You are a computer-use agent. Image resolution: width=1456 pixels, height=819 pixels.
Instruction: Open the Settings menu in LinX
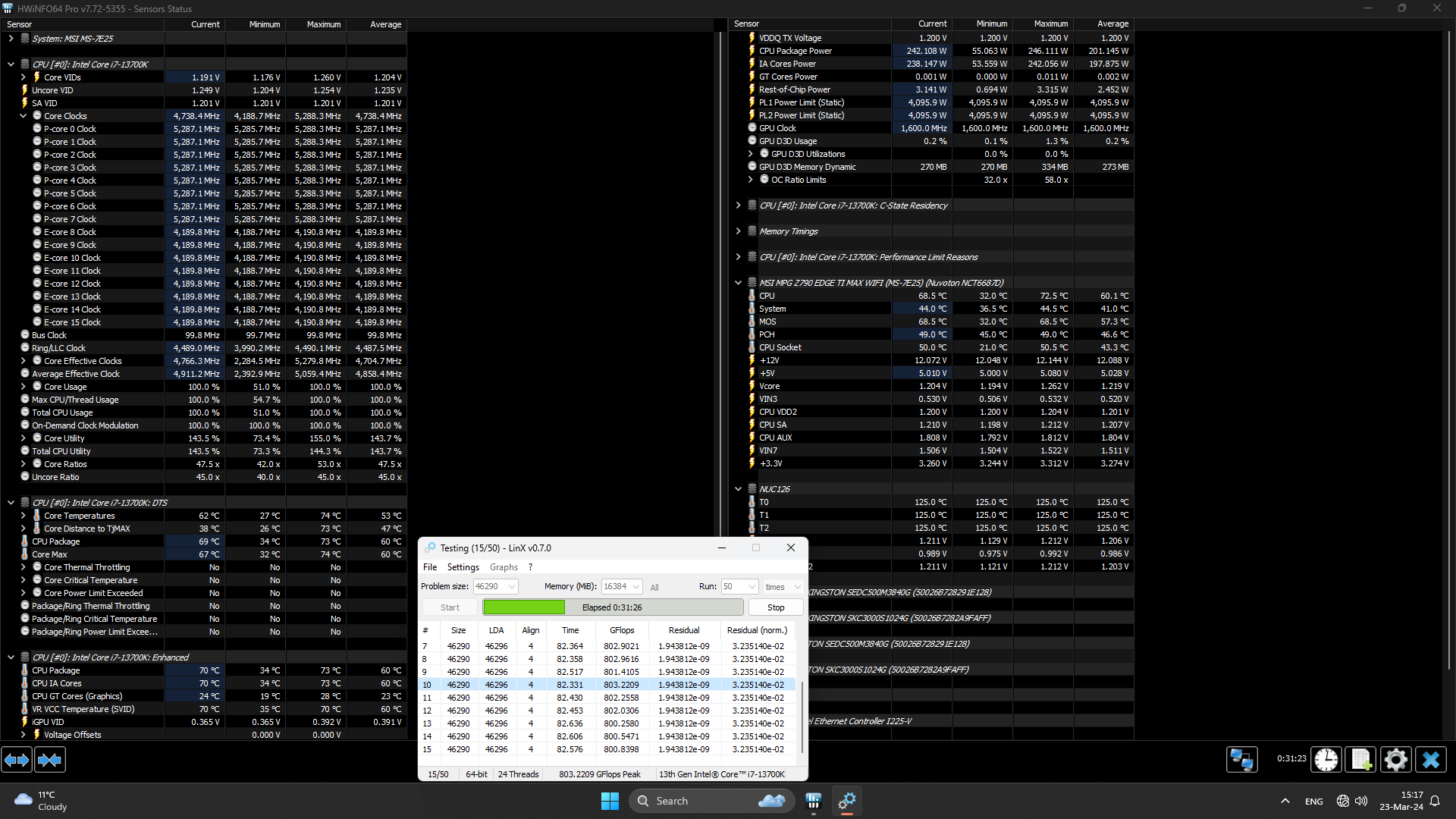[x=463, y=567]
